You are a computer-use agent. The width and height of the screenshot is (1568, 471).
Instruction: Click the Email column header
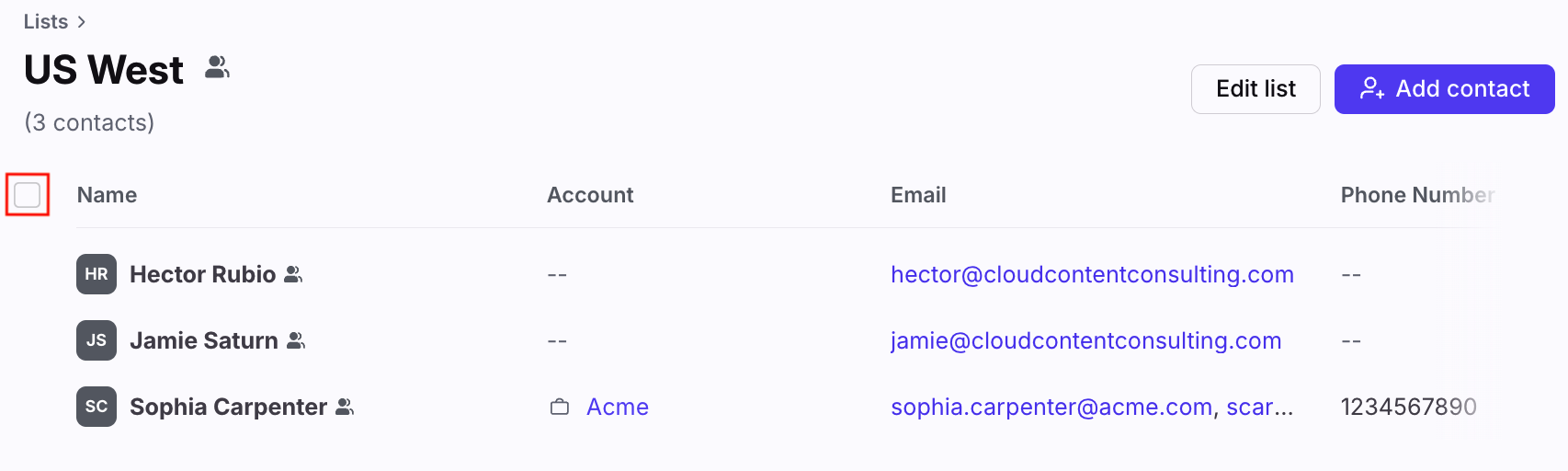click(918, 195)
